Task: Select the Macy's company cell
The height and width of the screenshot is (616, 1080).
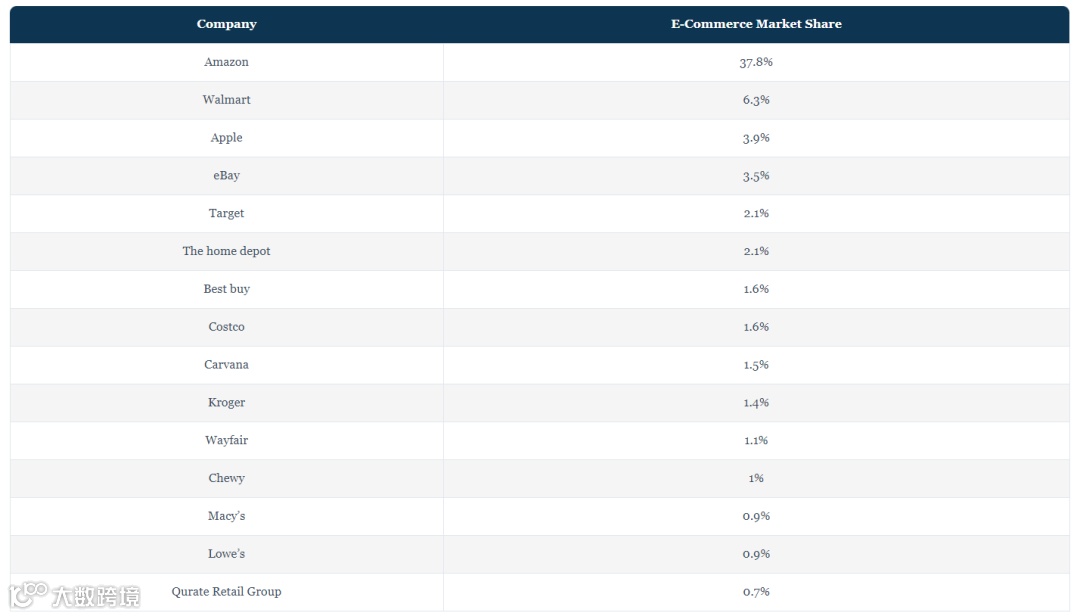Action: [x=226, y=516]
